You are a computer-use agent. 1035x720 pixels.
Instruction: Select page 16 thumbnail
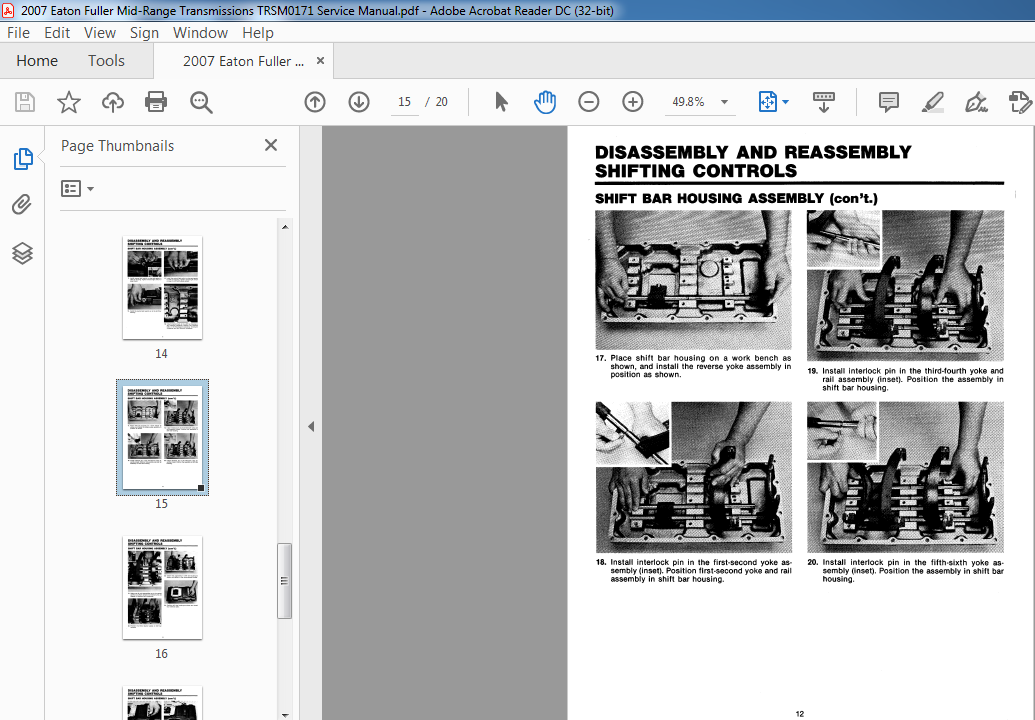(x=162, y=587)
